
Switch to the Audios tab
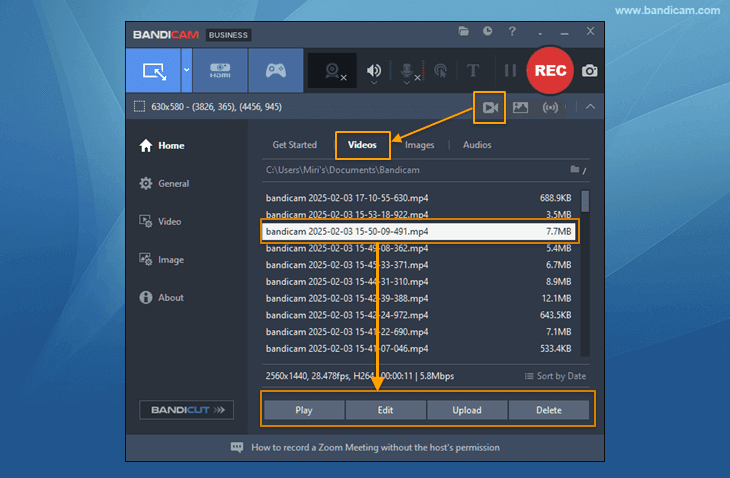click(x=477, y=145)
